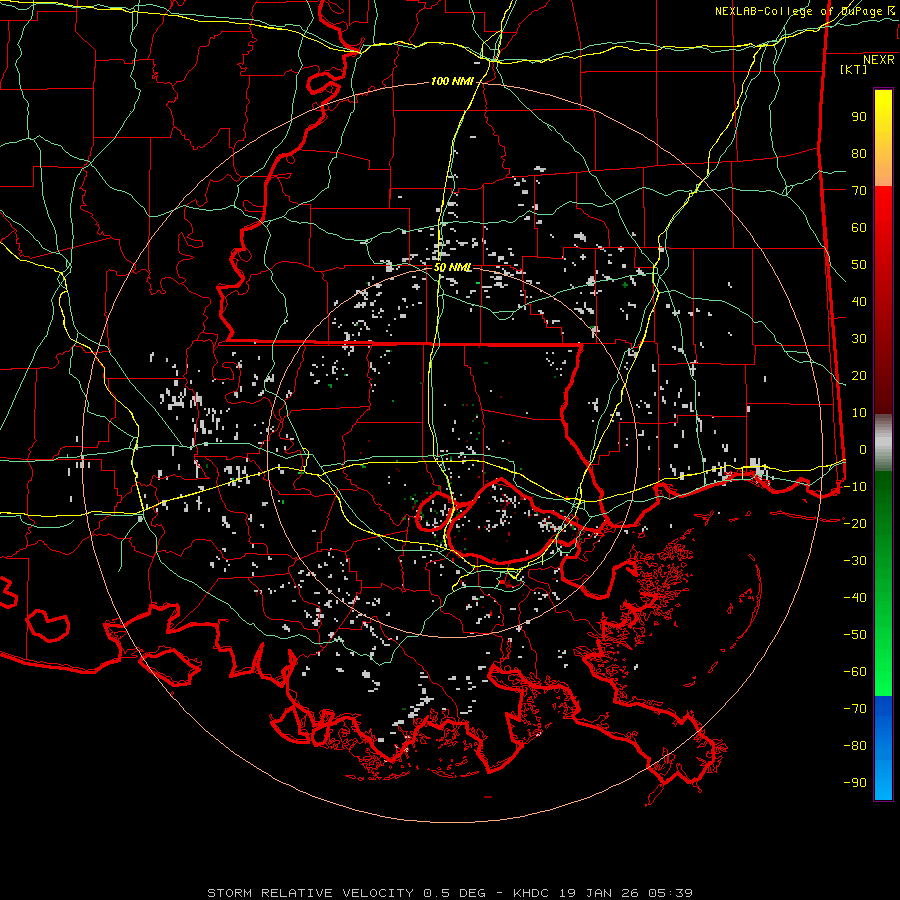This screenshot has height=900, width=900.
Task: Click the NEXR label above the color scale
Action: 878,60
